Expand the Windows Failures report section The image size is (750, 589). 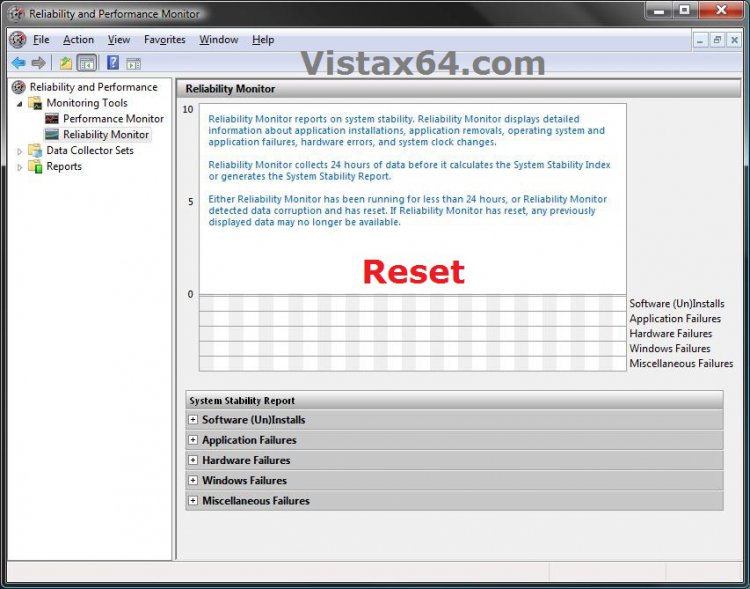193,480
